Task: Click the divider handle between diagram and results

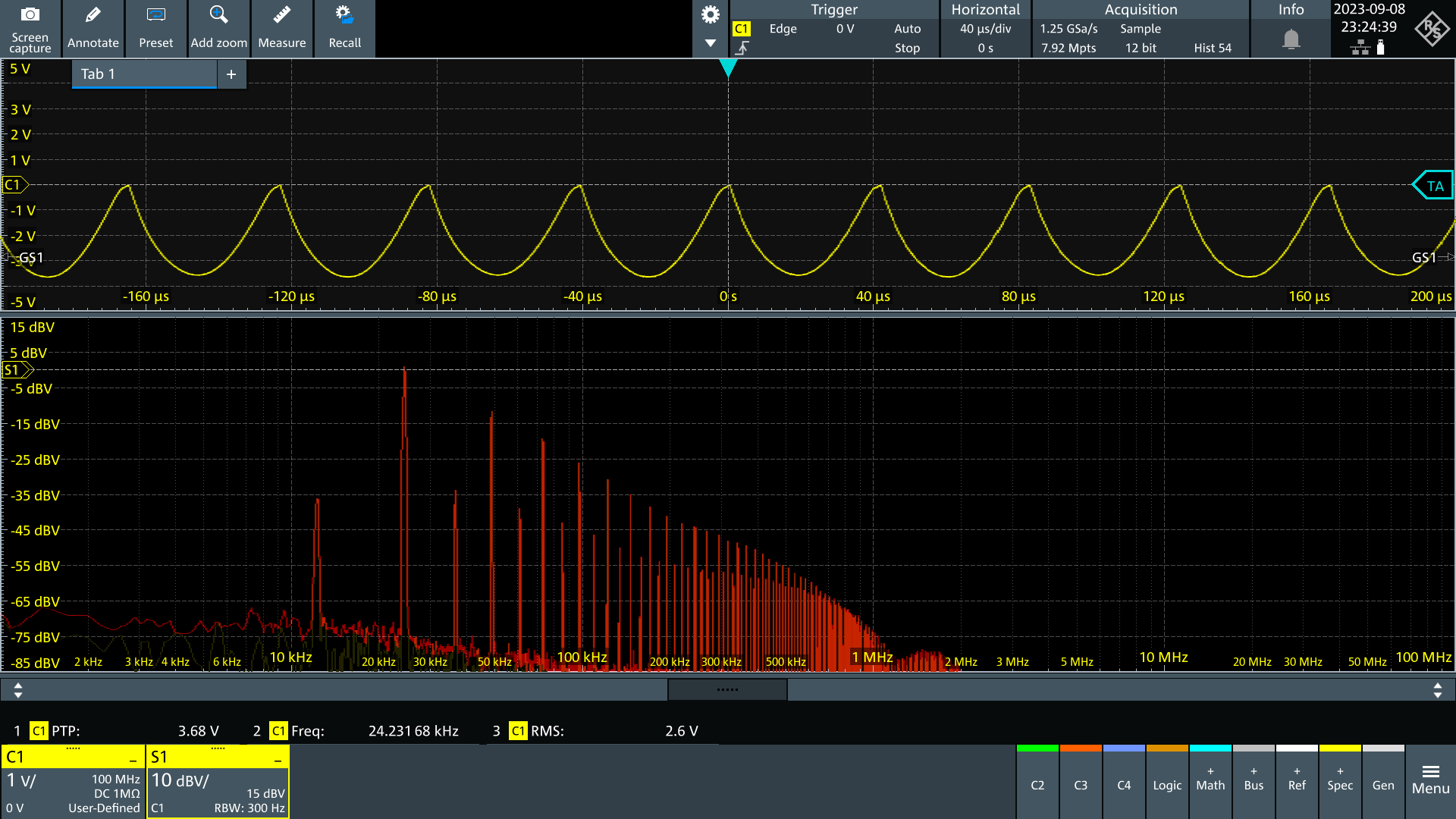Action: [x=727, y=689]
